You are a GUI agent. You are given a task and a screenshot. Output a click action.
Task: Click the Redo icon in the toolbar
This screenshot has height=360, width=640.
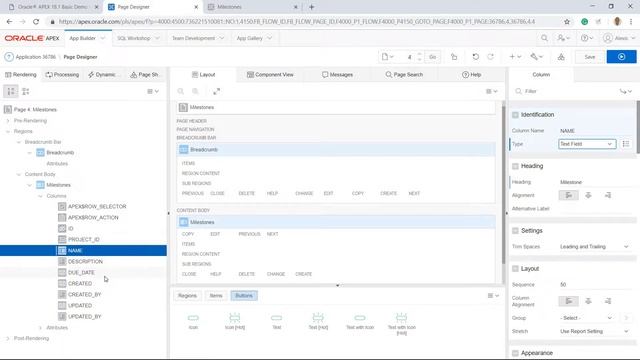pyautogui.click(x=491, y=57)
